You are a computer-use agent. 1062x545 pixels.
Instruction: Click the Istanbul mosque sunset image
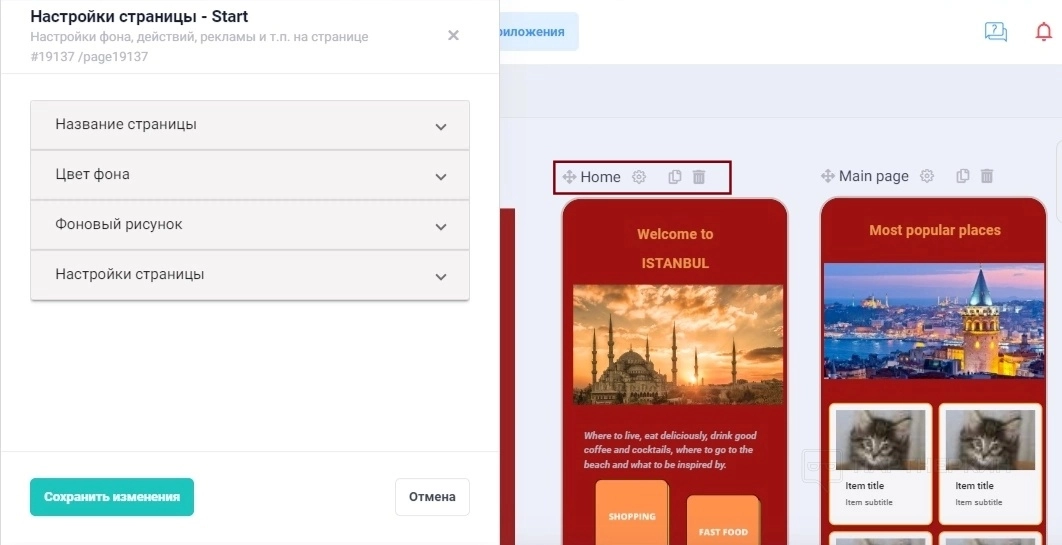678,345
